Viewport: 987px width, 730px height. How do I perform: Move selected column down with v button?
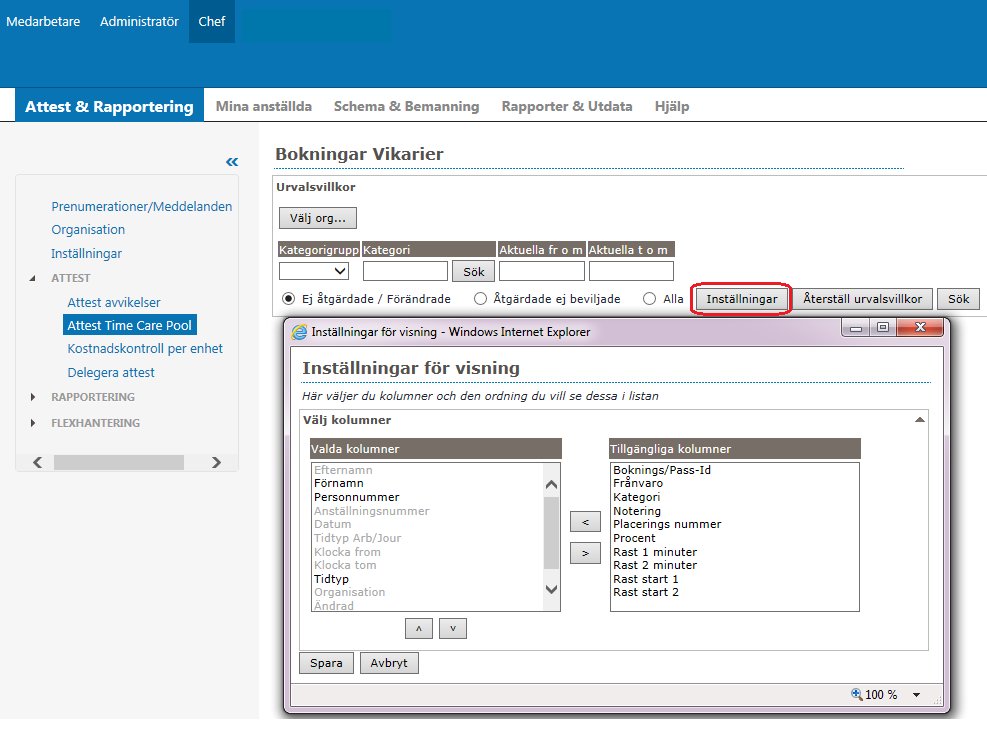pyautogui.click(x=453, y=628)
